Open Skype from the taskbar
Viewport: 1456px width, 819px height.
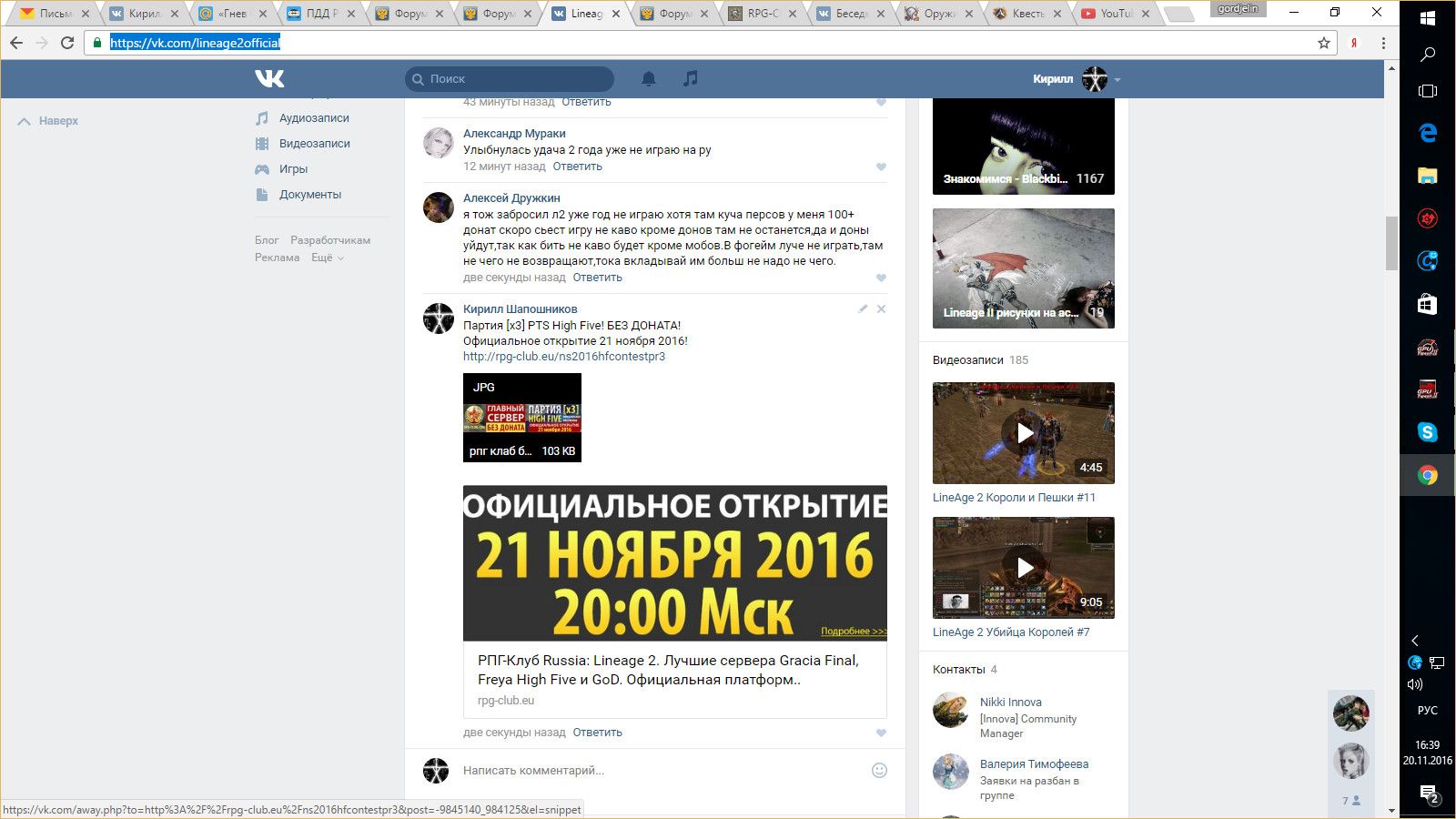pyautogui.click(x=1428, y=432)
